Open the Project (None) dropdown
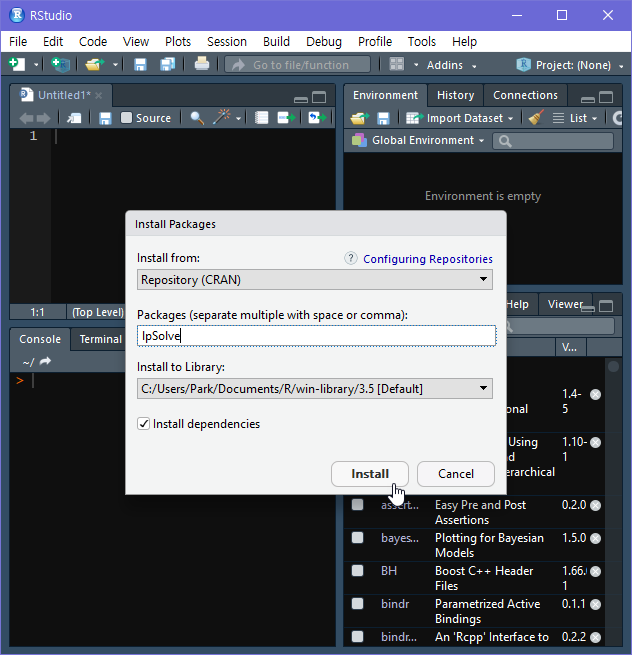 tap(570, 65)
